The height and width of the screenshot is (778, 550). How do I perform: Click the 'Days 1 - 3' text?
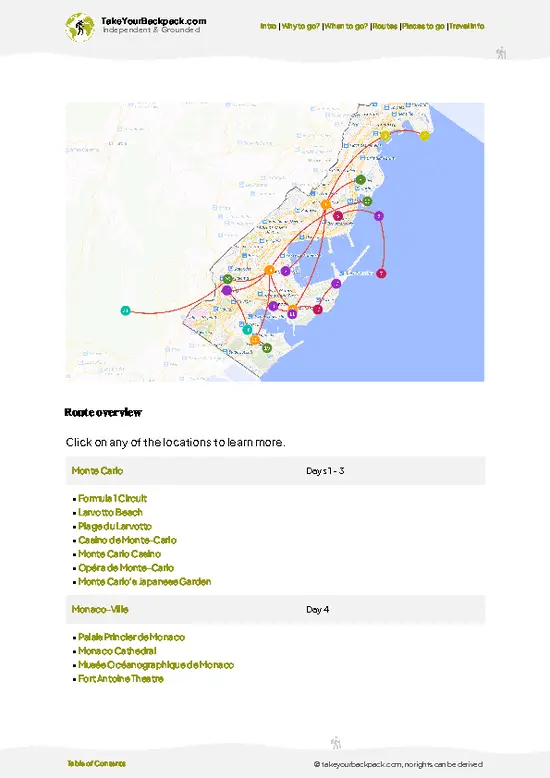pyautogui.click(x=325, y=471)
